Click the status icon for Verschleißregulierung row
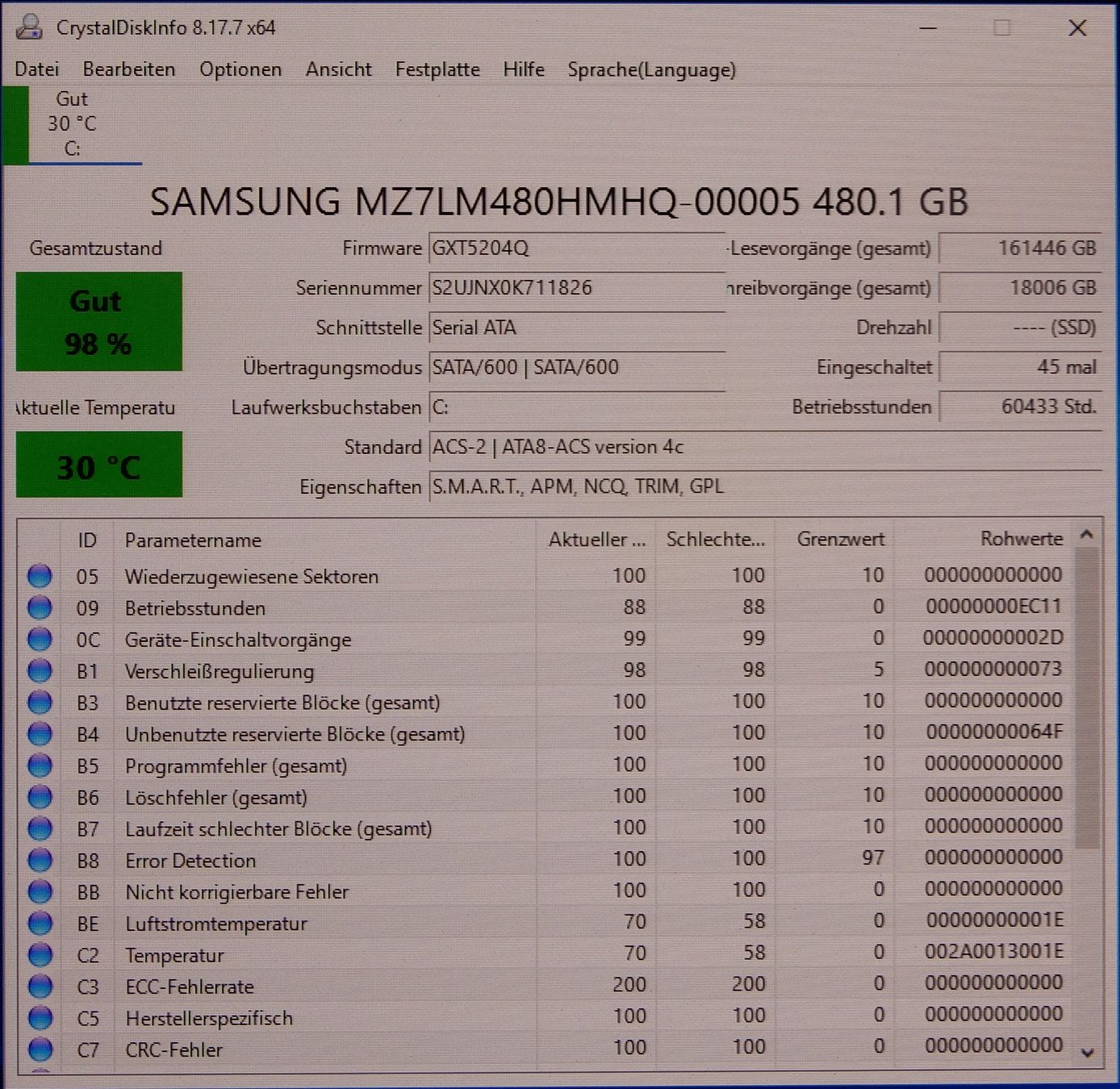1120x1089 pixels. [x=40, y=670]
